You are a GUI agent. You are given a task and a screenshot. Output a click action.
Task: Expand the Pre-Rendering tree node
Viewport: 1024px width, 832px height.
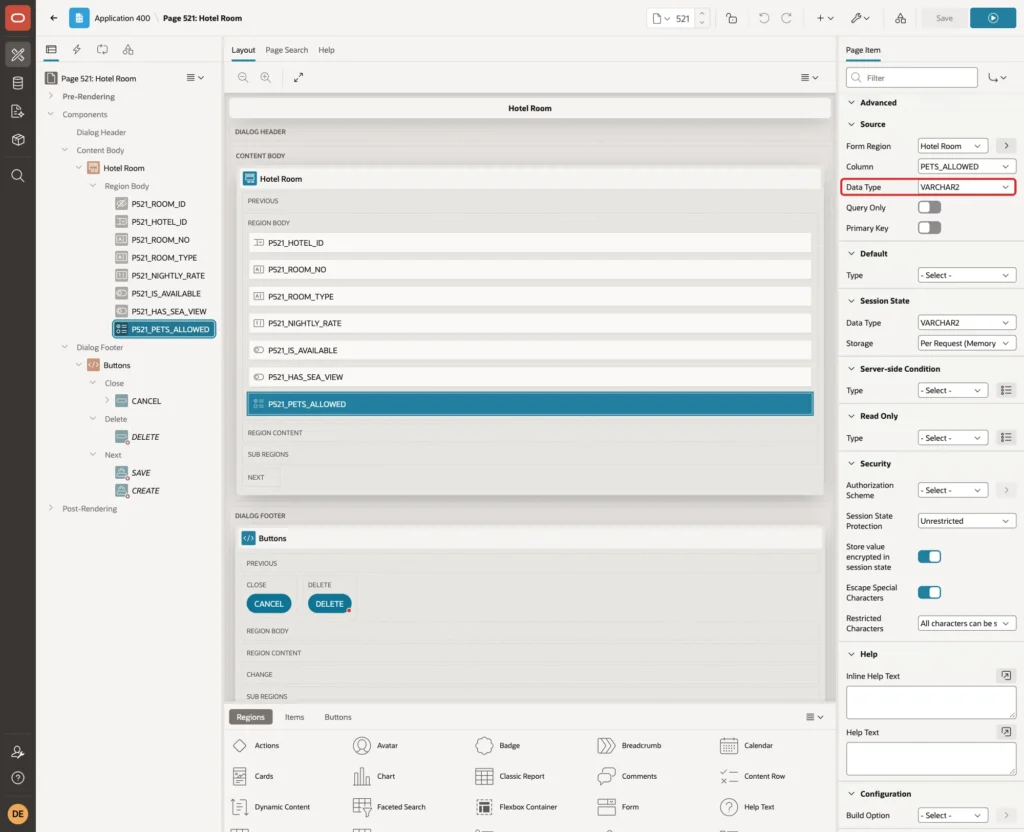tap(51, 96)
